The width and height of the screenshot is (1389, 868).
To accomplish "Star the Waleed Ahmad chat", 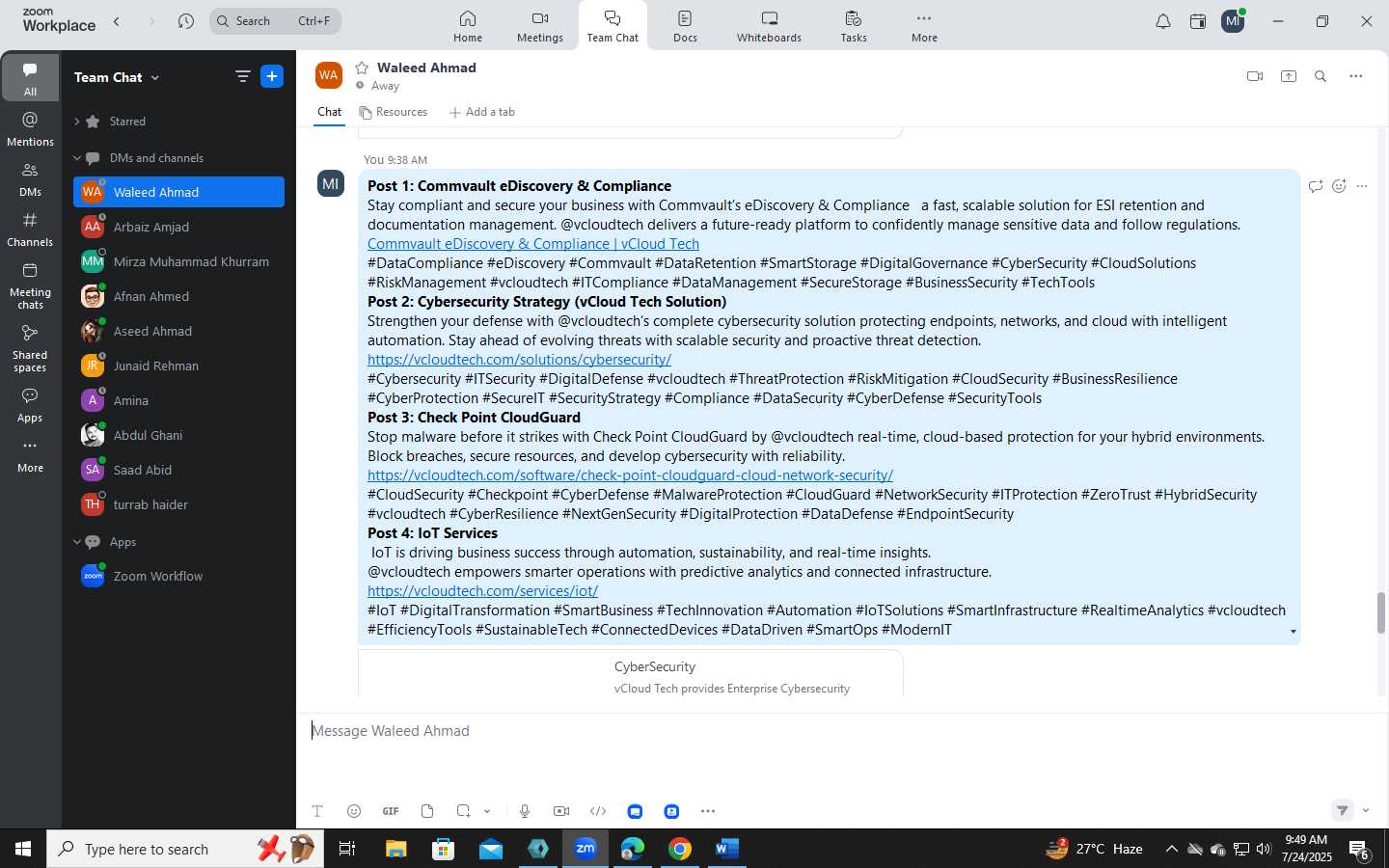I will [362, 68].
